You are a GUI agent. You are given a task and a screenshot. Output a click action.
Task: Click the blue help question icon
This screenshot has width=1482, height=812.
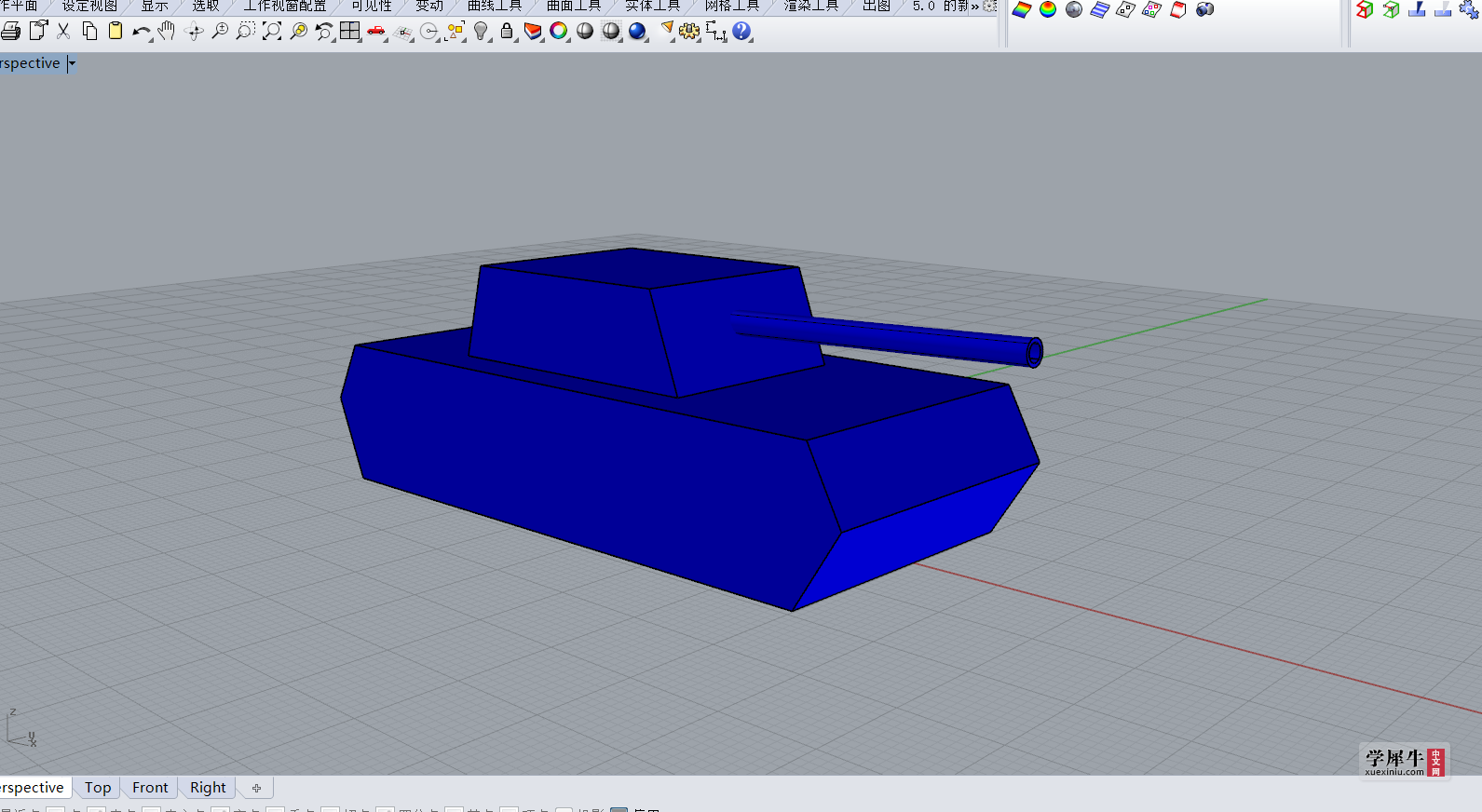741,31
